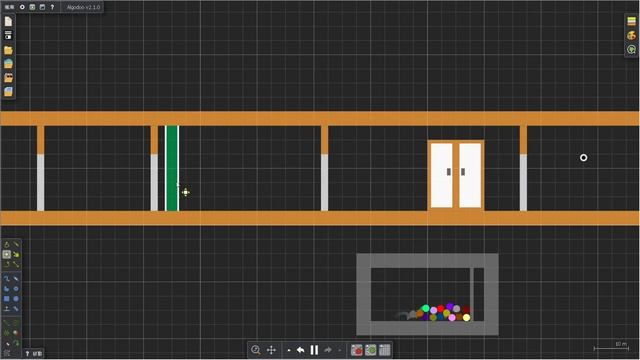Click the green vertical bar object
This screenshot has height=360, width=640.
(x=172, y=168)
